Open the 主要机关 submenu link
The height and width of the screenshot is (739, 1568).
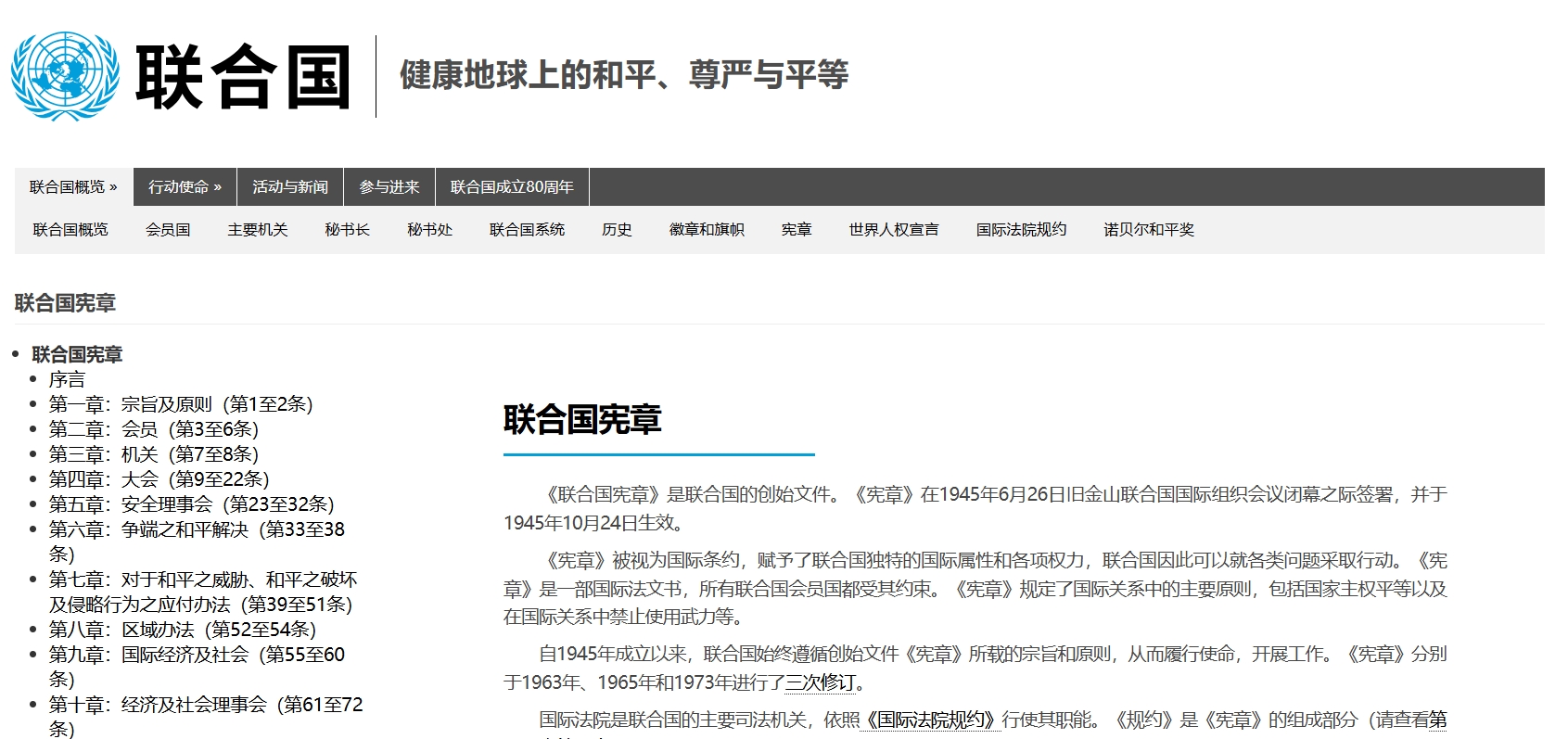(x=258, y=230)
